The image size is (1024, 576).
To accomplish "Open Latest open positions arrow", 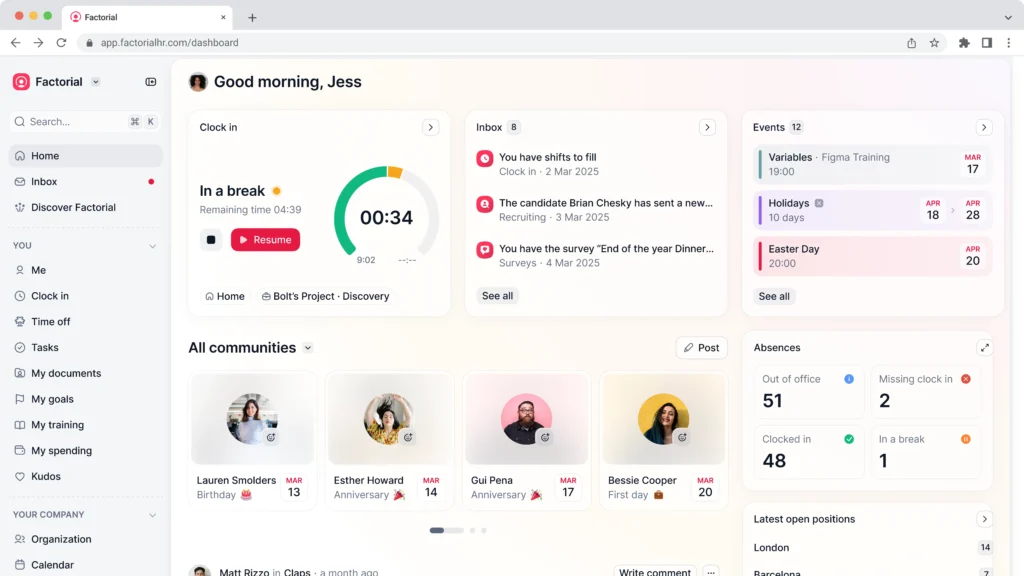I will 985,519.
